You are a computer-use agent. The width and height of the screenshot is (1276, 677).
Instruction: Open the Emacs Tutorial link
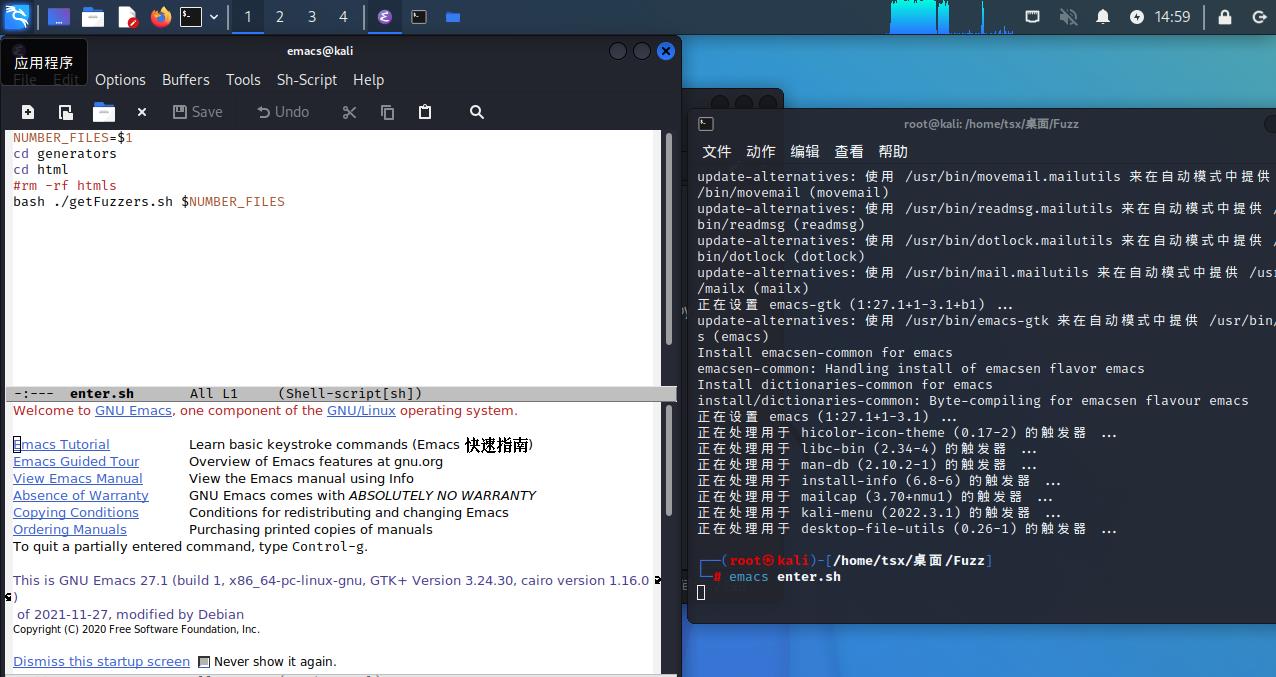61,444
